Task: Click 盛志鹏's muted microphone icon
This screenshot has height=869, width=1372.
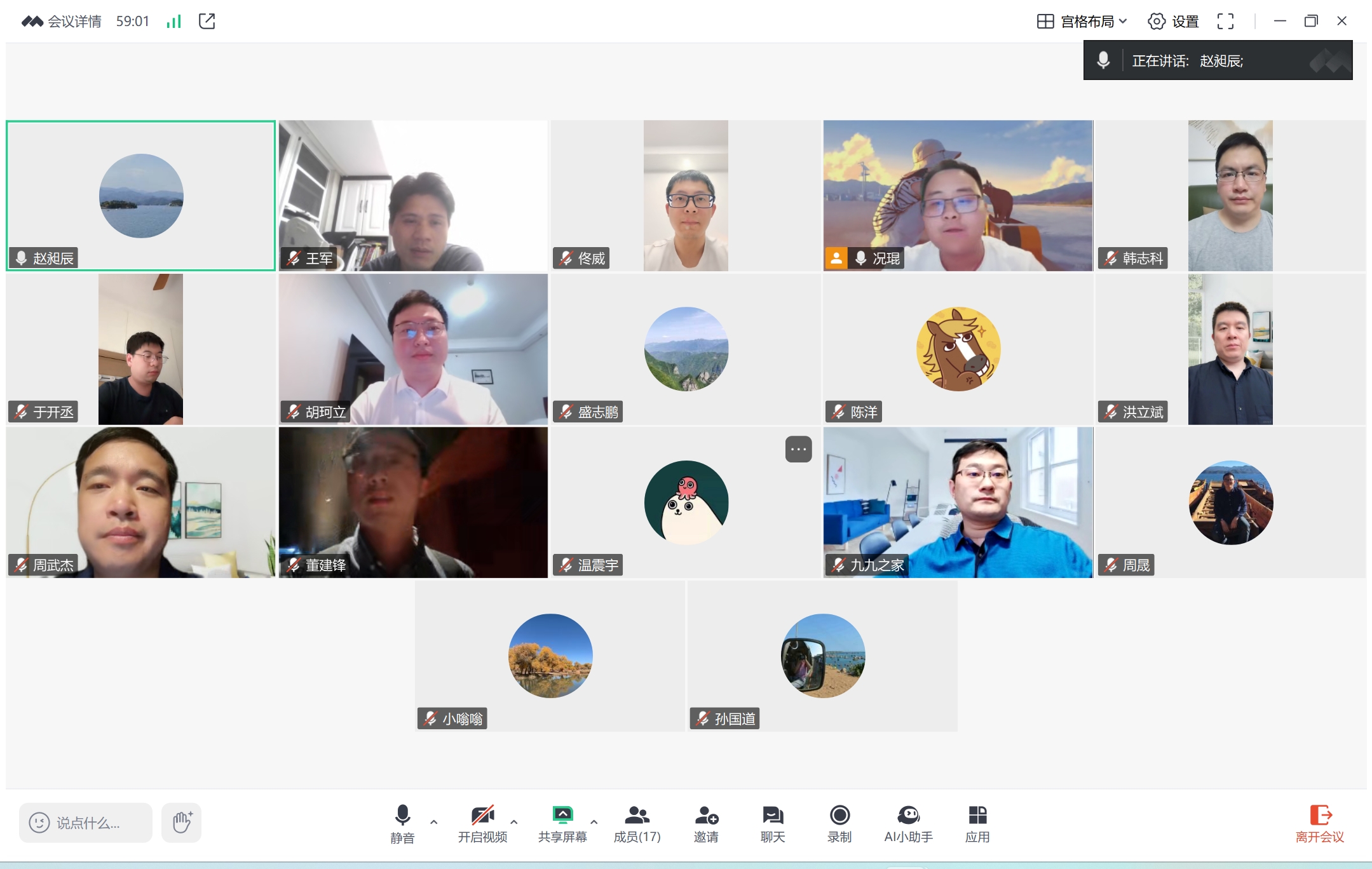Action: coord(566,412)
